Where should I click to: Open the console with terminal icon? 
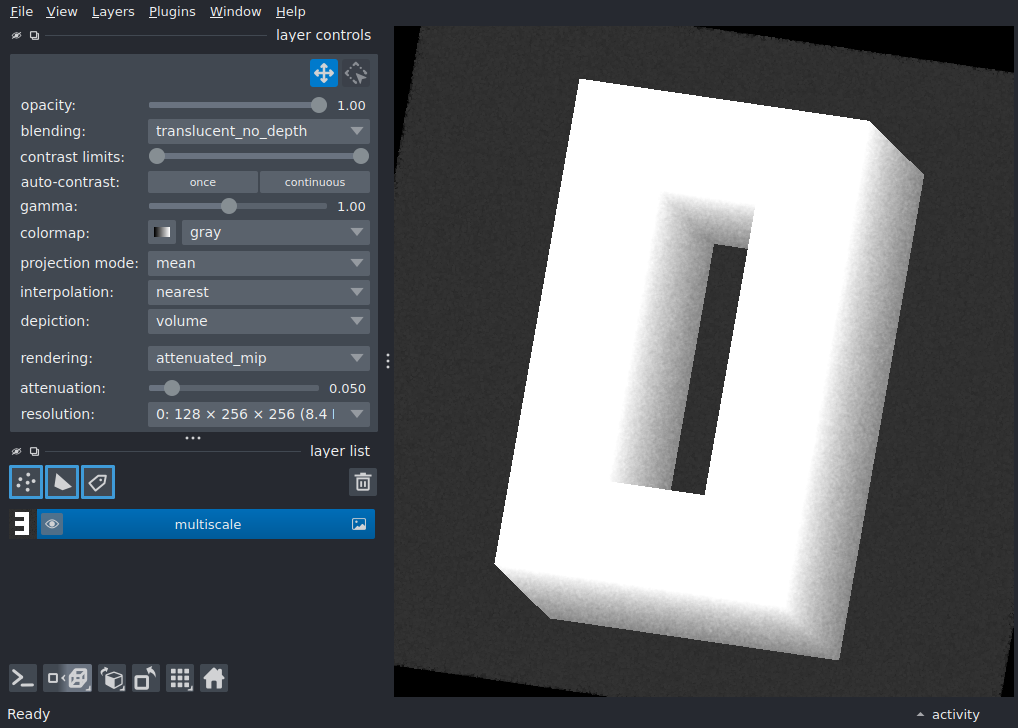click(23, 679)
